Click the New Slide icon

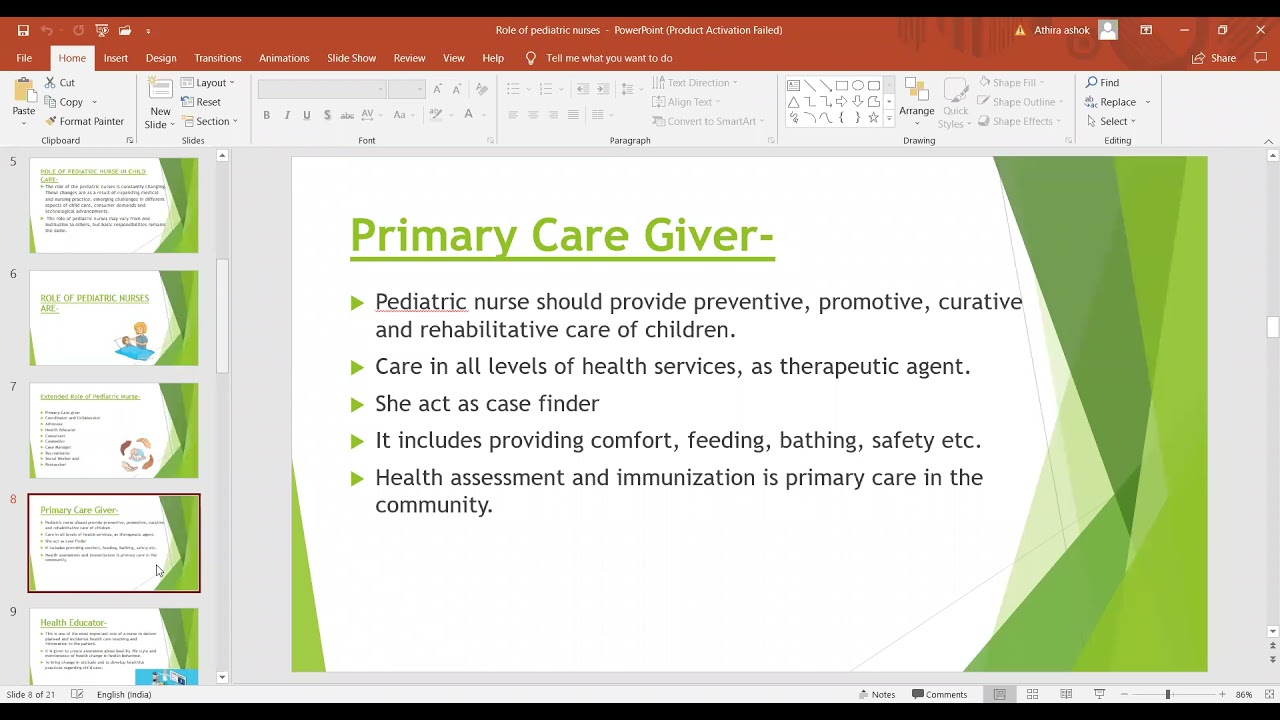coord(160,89)
